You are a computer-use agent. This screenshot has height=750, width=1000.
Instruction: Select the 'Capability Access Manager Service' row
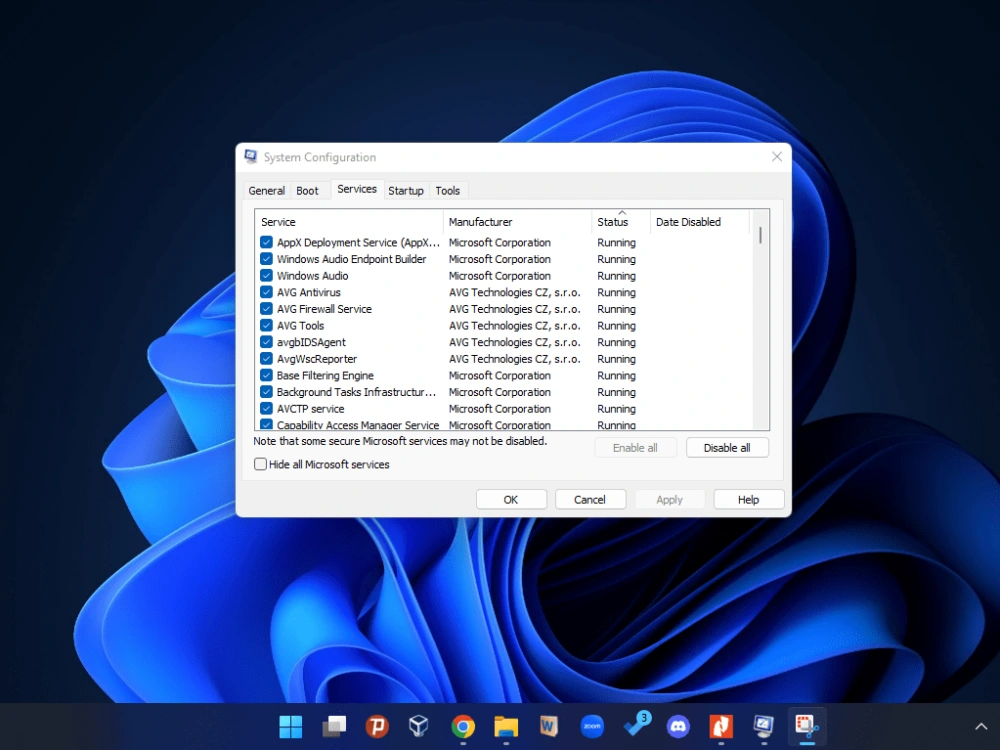coord(504,424)
